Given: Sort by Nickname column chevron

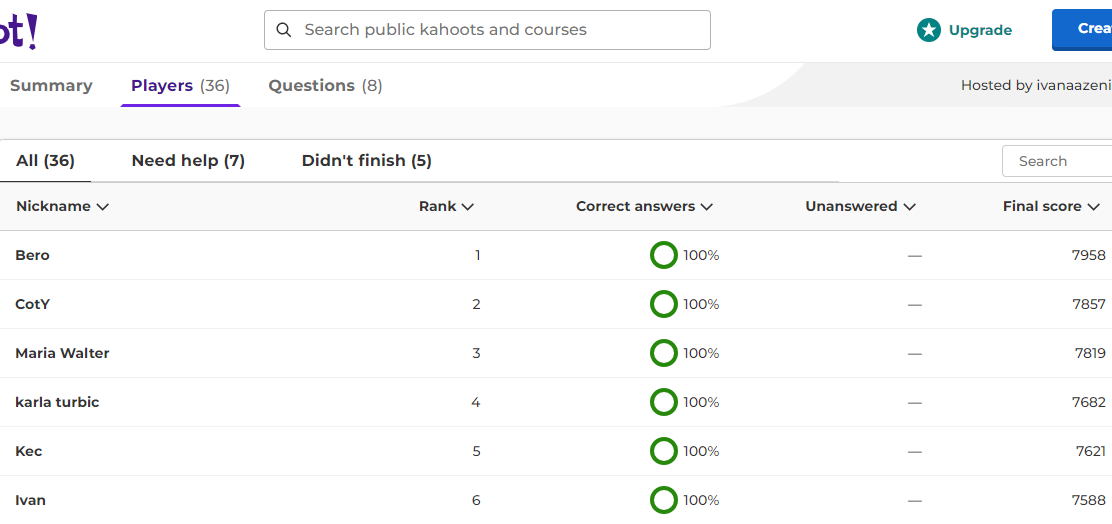Looking at the screenshot, I should (x=102, y=207).
